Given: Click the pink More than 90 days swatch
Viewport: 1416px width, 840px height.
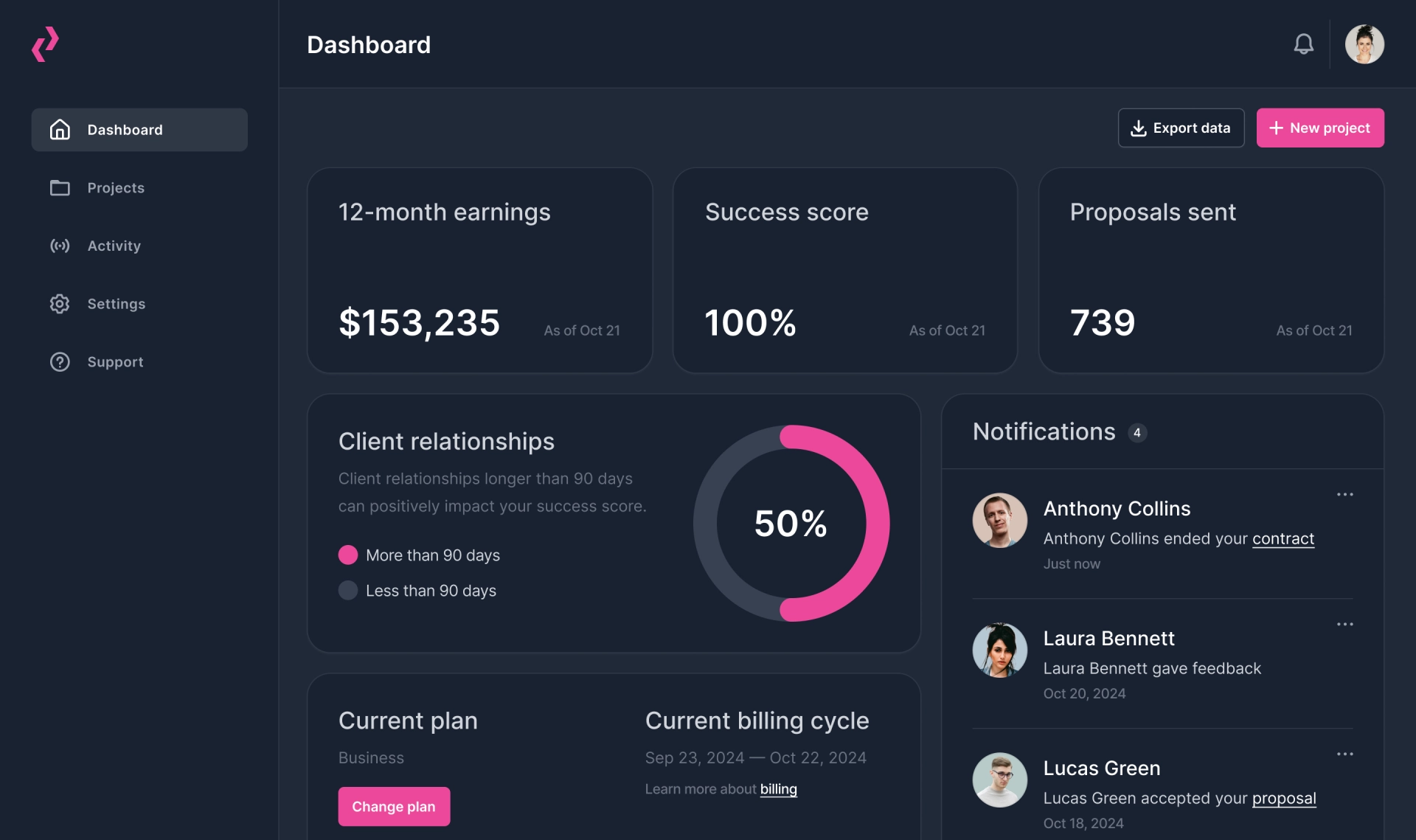Looking at the screenshot, I should 348,555.
